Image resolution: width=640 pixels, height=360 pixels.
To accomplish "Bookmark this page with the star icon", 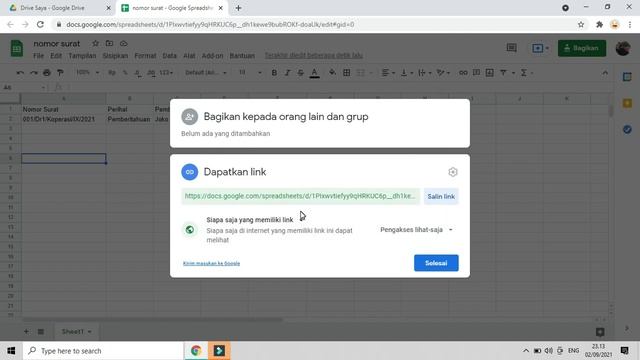I will [581, 24].
